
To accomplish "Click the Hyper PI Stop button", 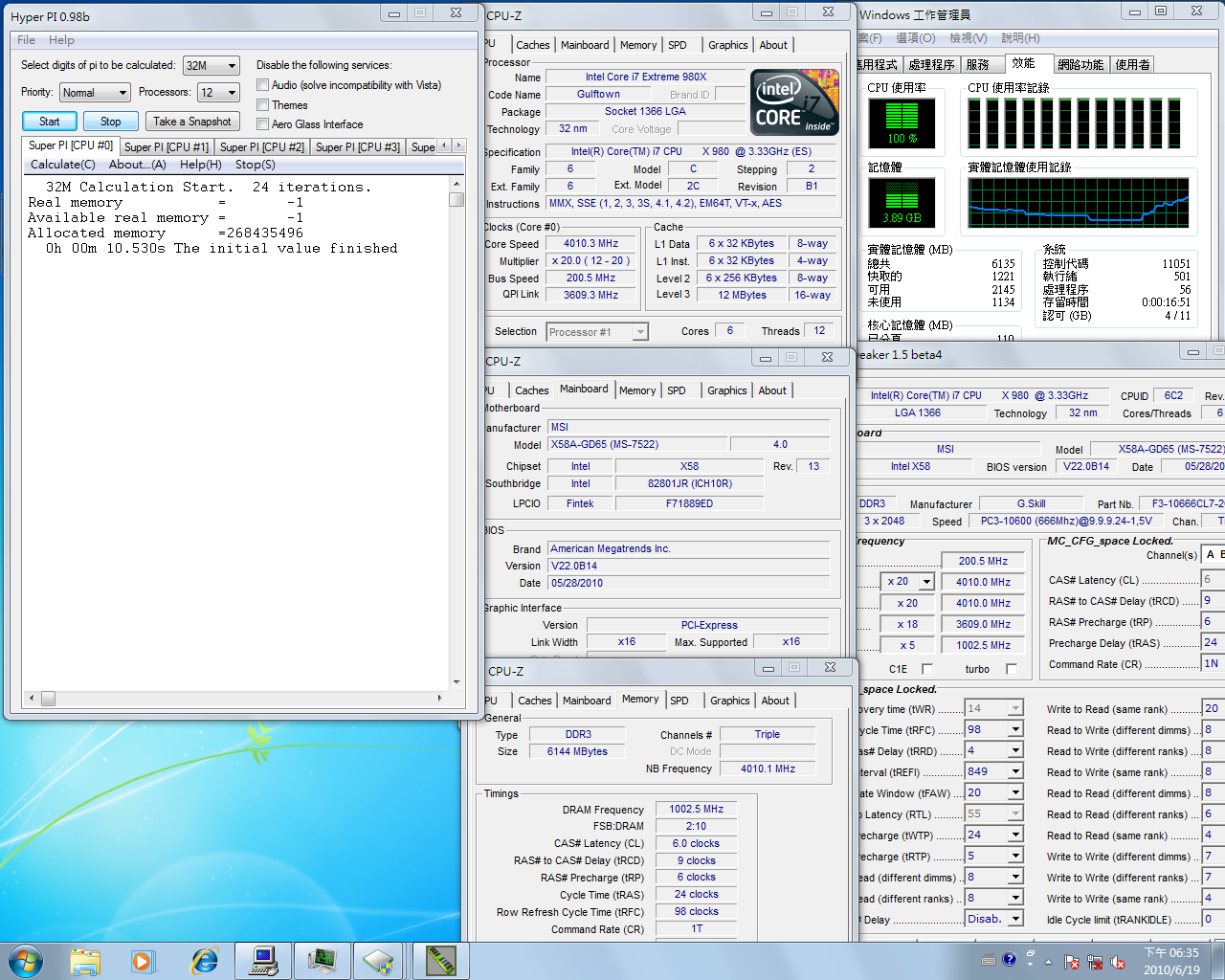I will pyautogui.click(x=111, y=122).
